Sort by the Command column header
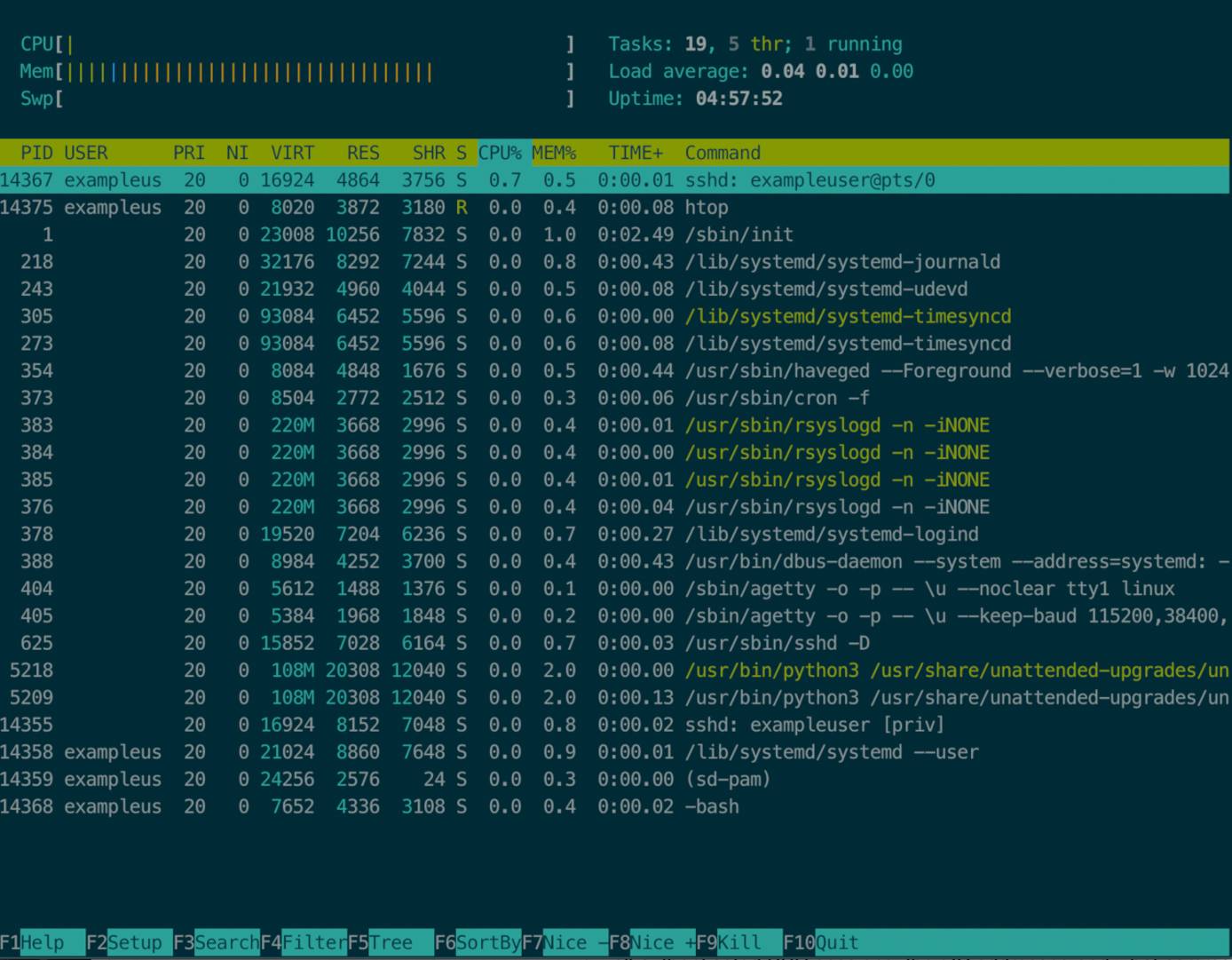 click(722, 153)
